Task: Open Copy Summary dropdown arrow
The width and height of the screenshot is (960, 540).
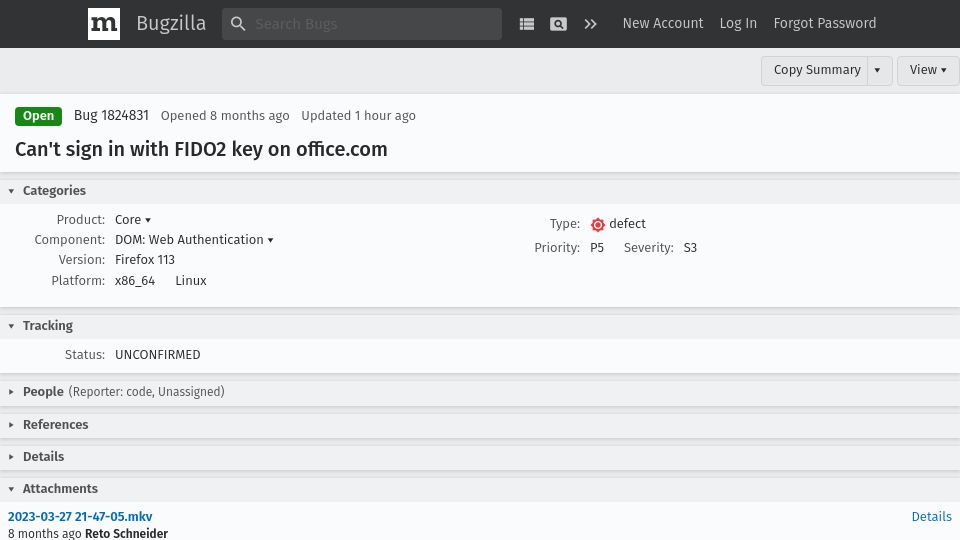Action: 878,70
